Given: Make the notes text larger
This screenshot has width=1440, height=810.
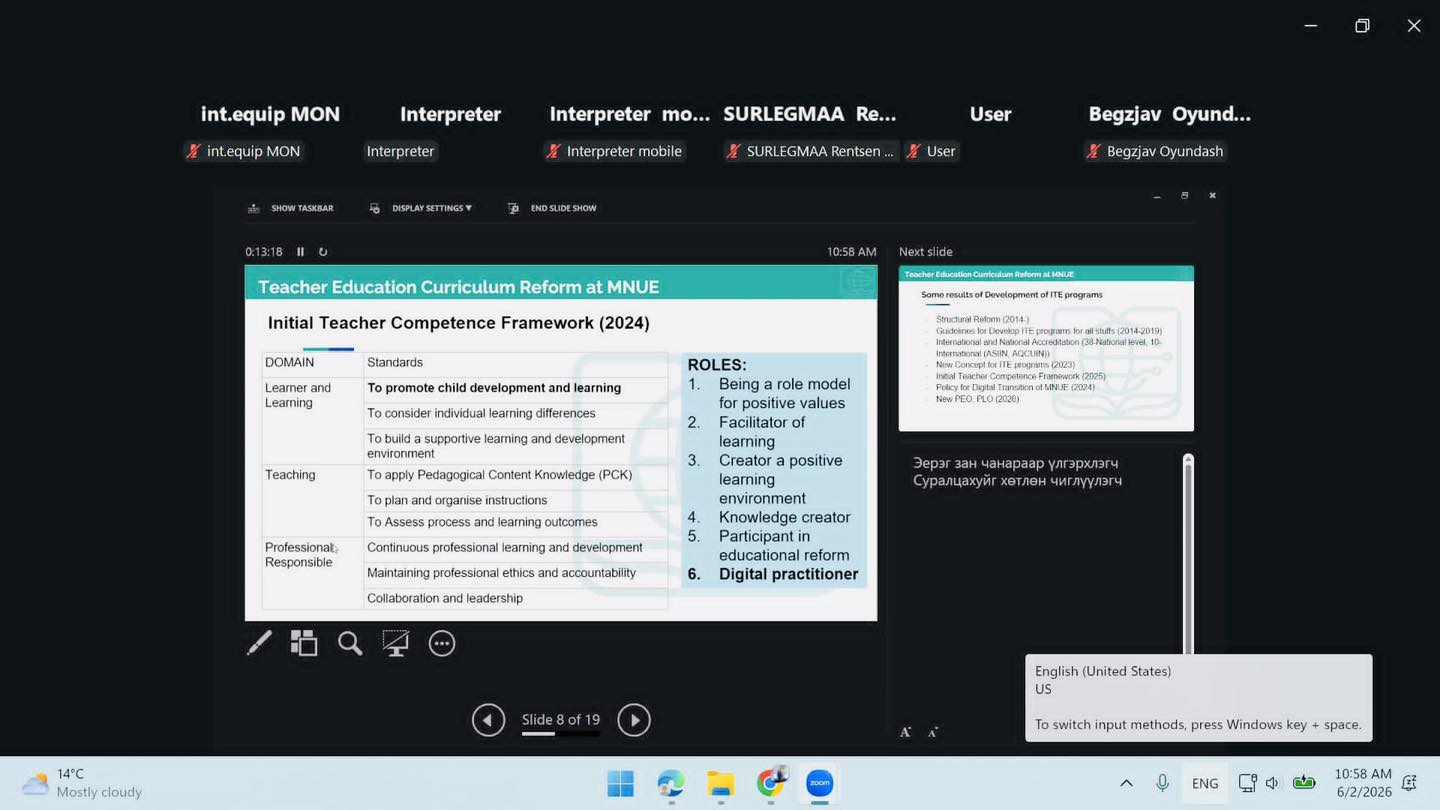Looking at the screenshot, I should 905,732.
